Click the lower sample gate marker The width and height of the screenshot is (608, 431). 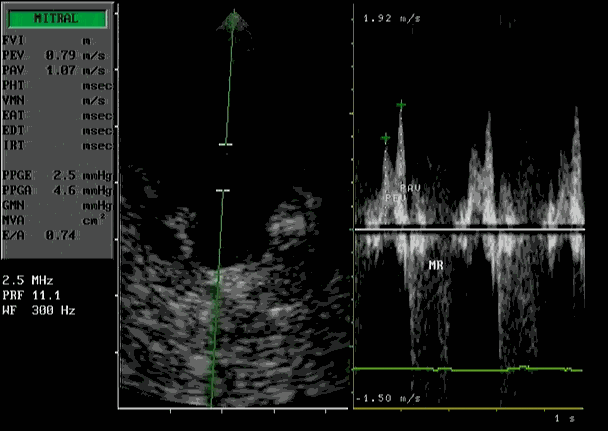(x=222, y=189)
